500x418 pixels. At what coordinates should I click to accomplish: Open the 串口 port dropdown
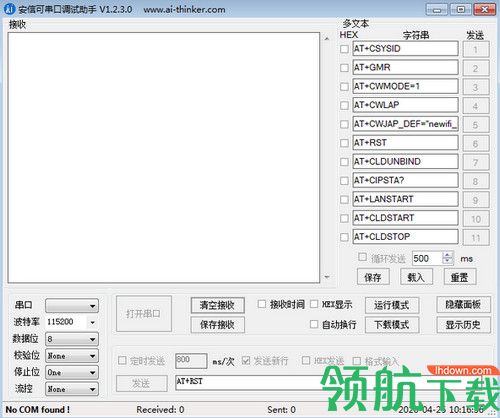pyautogui.click(x=72, y=306)
